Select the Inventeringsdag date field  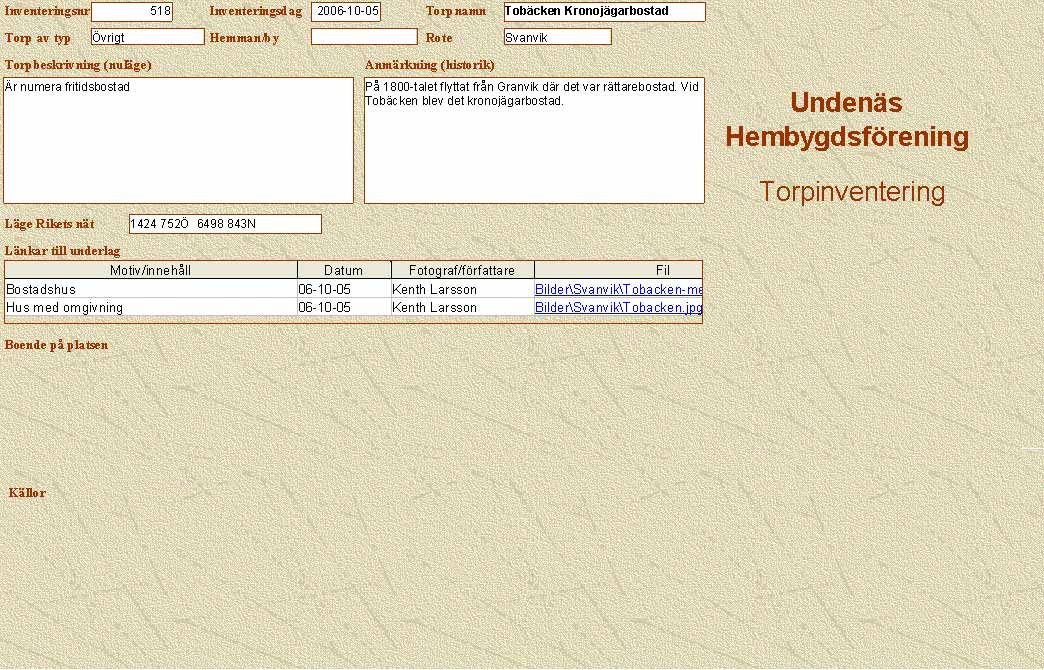pyautogui.click(x=346, y=12)
